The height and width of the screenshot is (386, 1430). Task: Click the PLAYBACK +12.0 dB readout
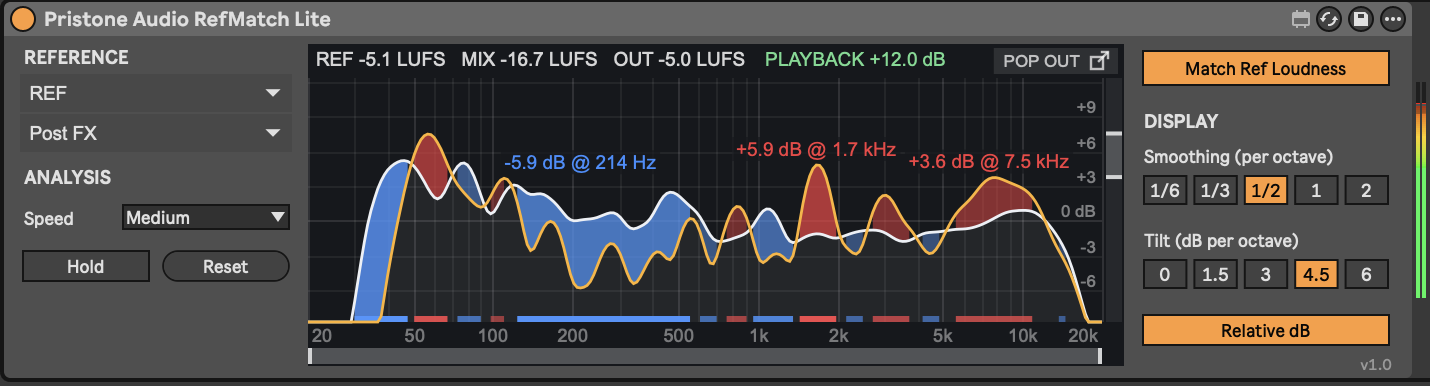pos(855,60)
